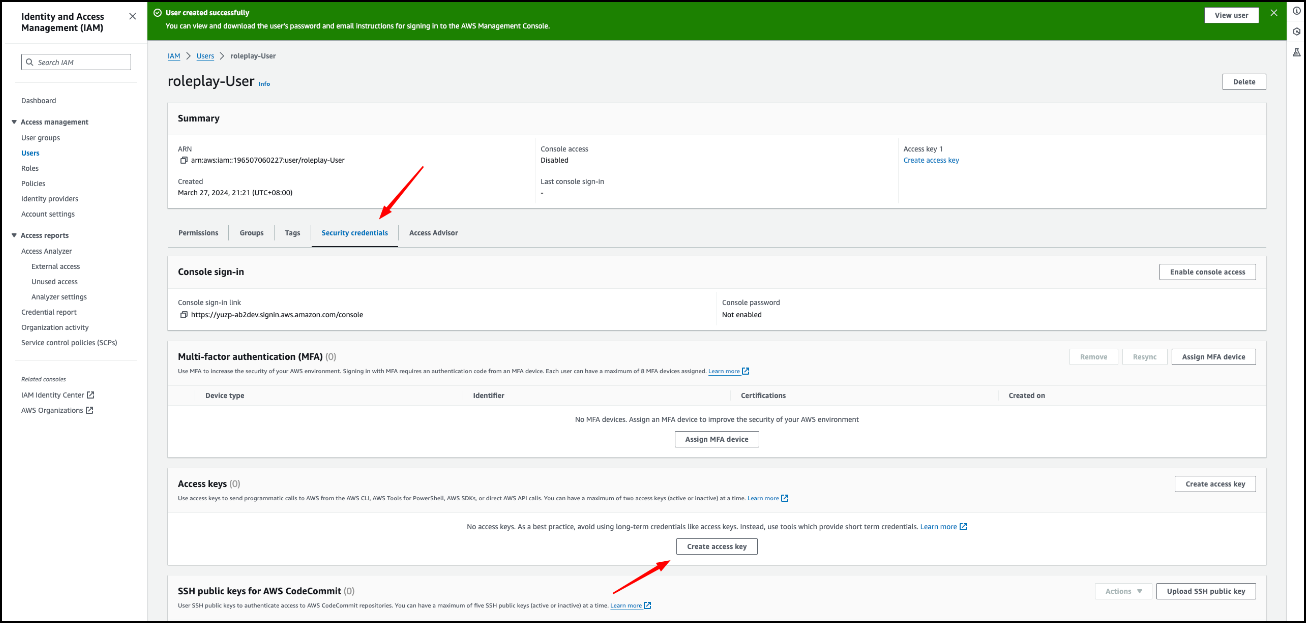Click Upload SSH public key button

[1206, 591]
